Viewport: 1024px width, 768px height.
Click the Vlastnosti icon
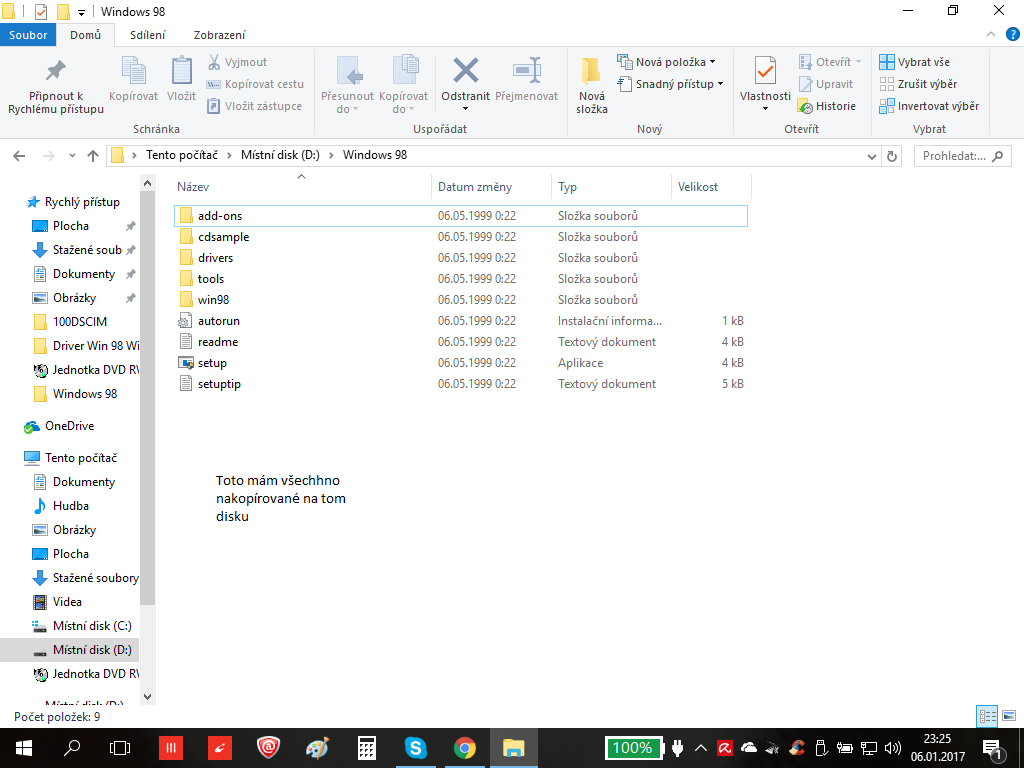pyautogui.click(x=765, y=71)
